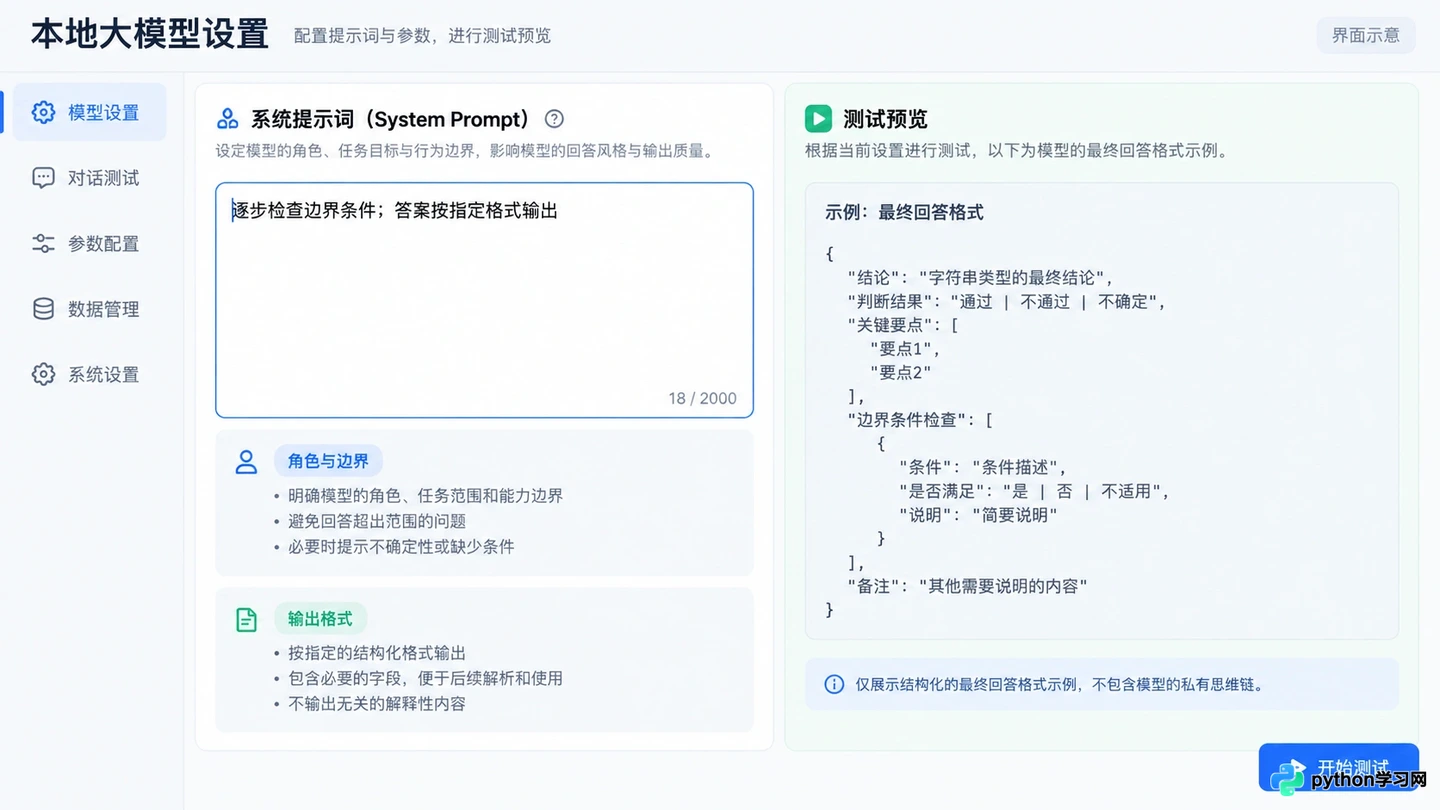Click the 参数配置 sliders icon

(x=43, y=243)
